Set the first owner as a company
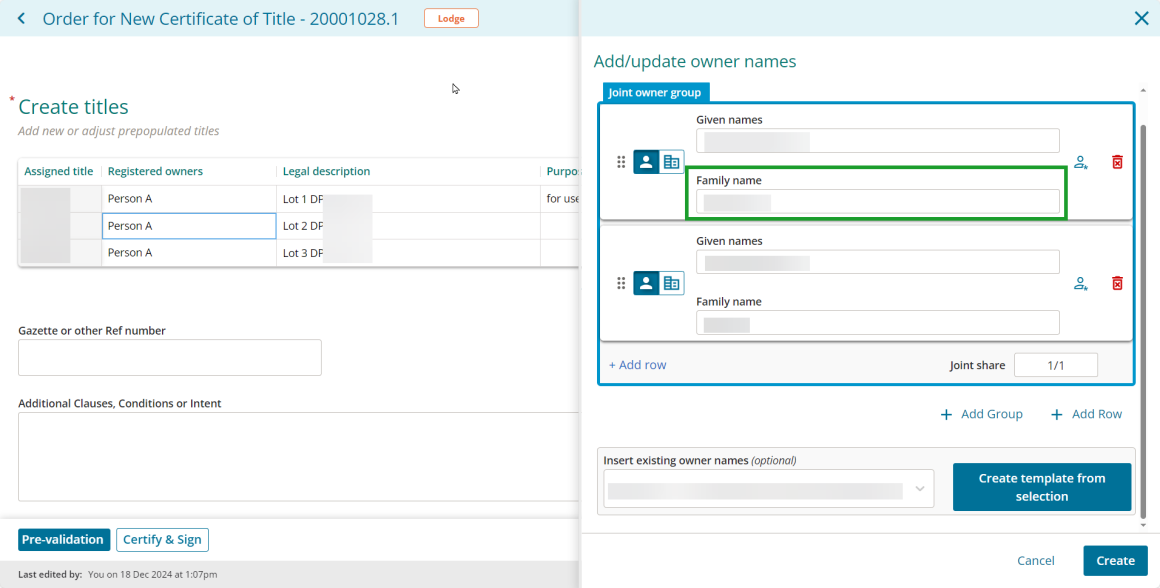1160x588 pixels. pyautogui.click(x=672, y=162)
